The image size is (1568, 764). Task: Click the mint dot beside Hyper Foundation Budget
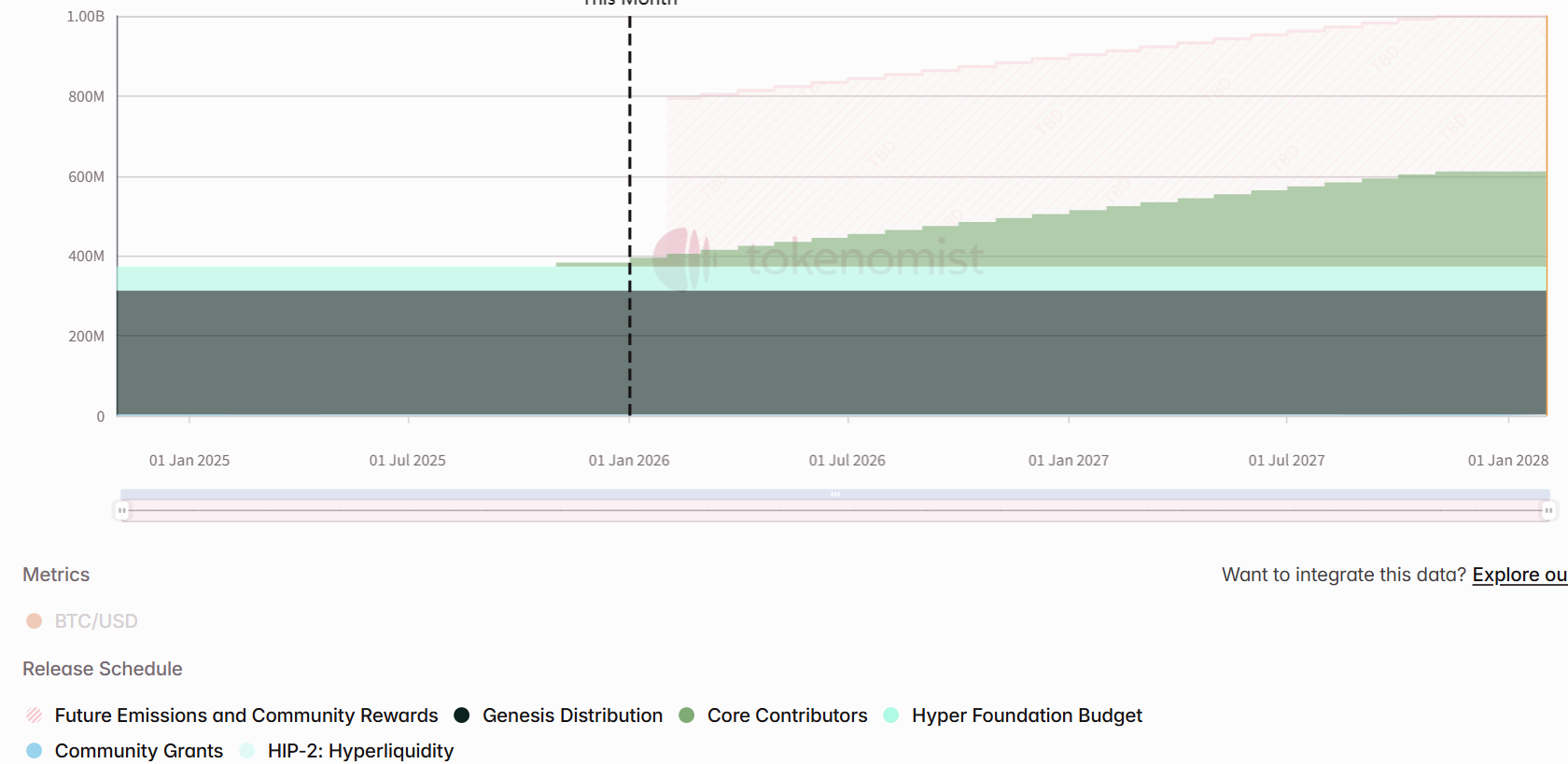(x=891, y=715)
